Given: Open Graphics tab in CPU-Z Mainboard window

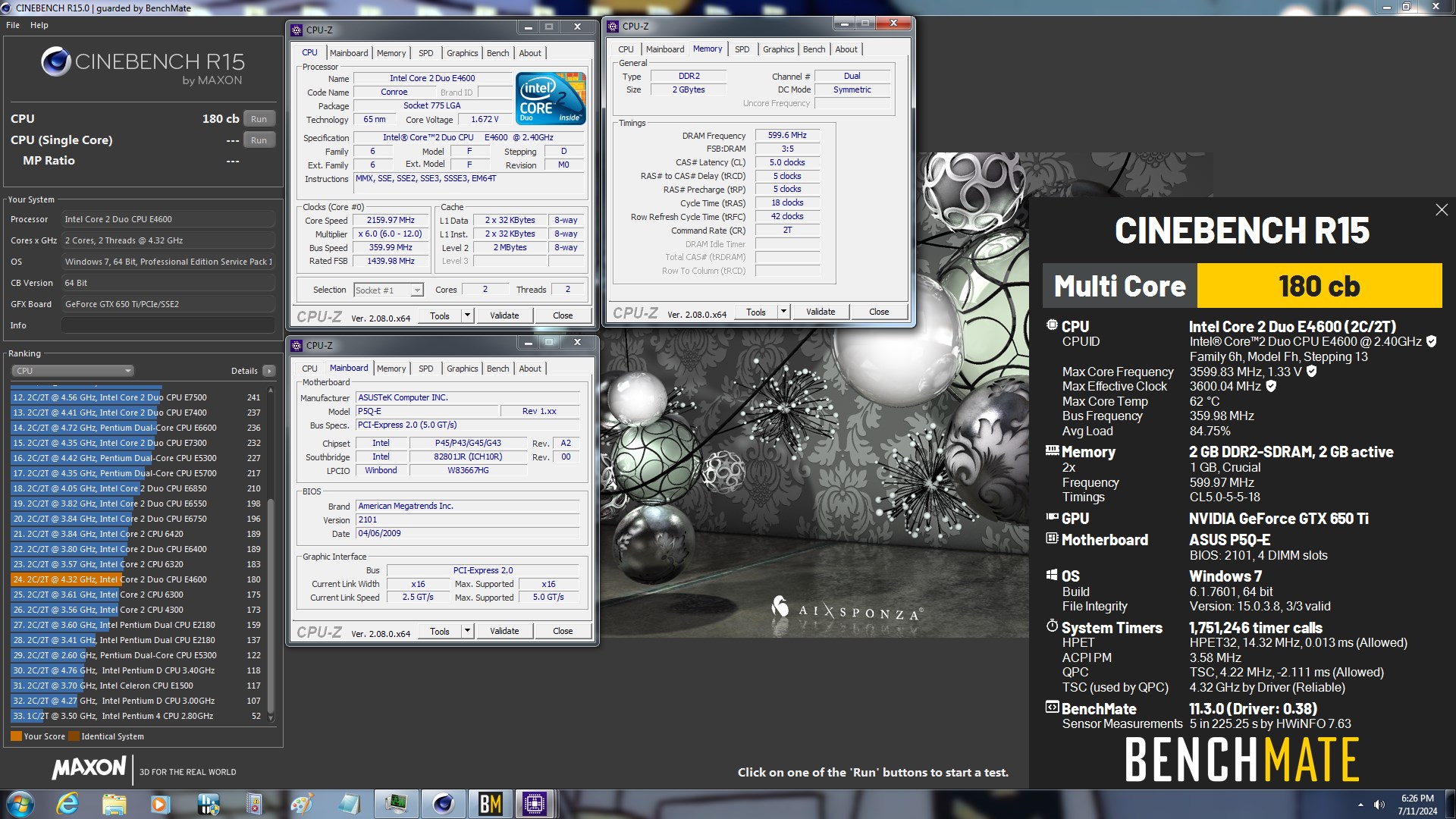Looking at the screenshot, I should [x=462, y=369].
